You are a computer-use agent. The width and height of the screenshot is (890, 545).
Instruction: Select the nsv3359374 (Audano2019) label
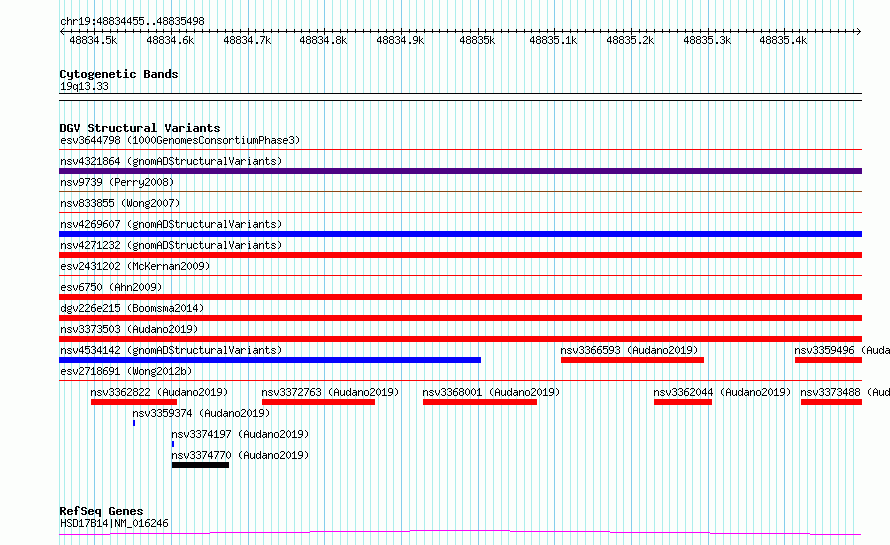(201, 413)
